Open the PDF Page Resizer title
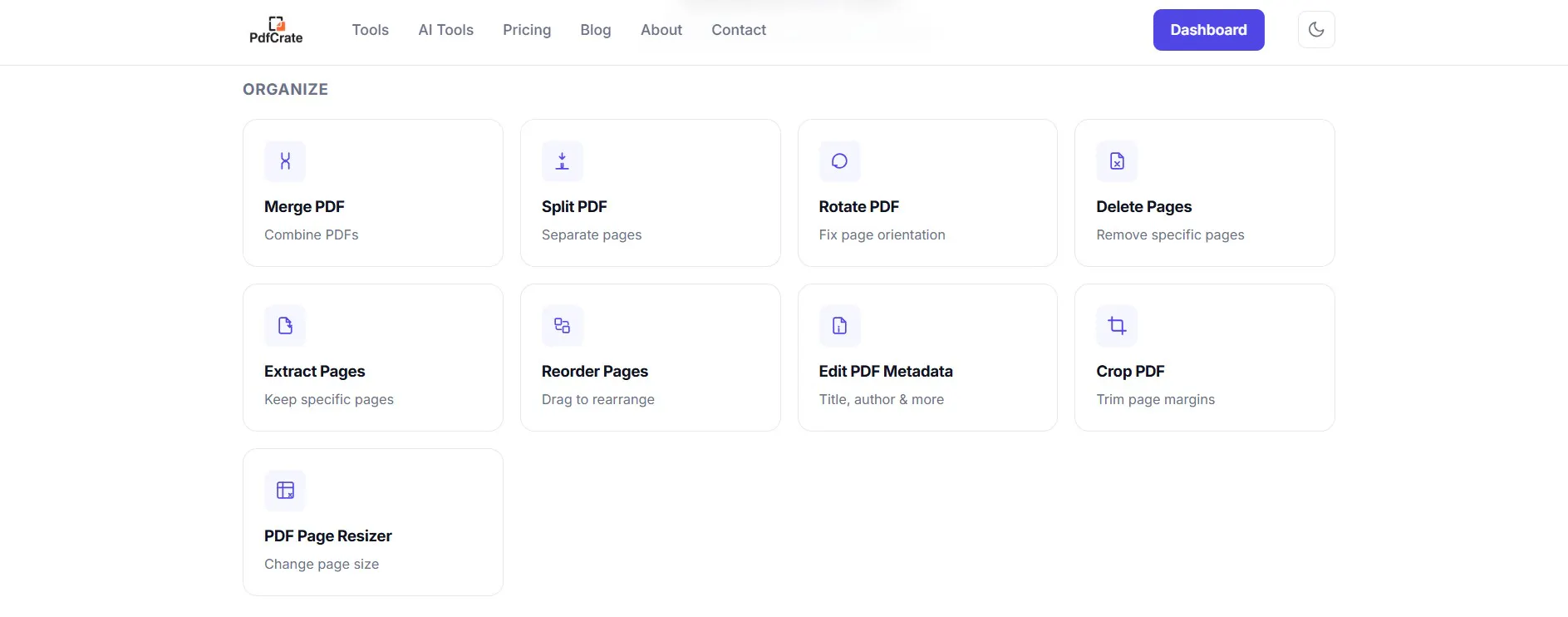This screenshot has height=617, width=1568. click(327, 536)
